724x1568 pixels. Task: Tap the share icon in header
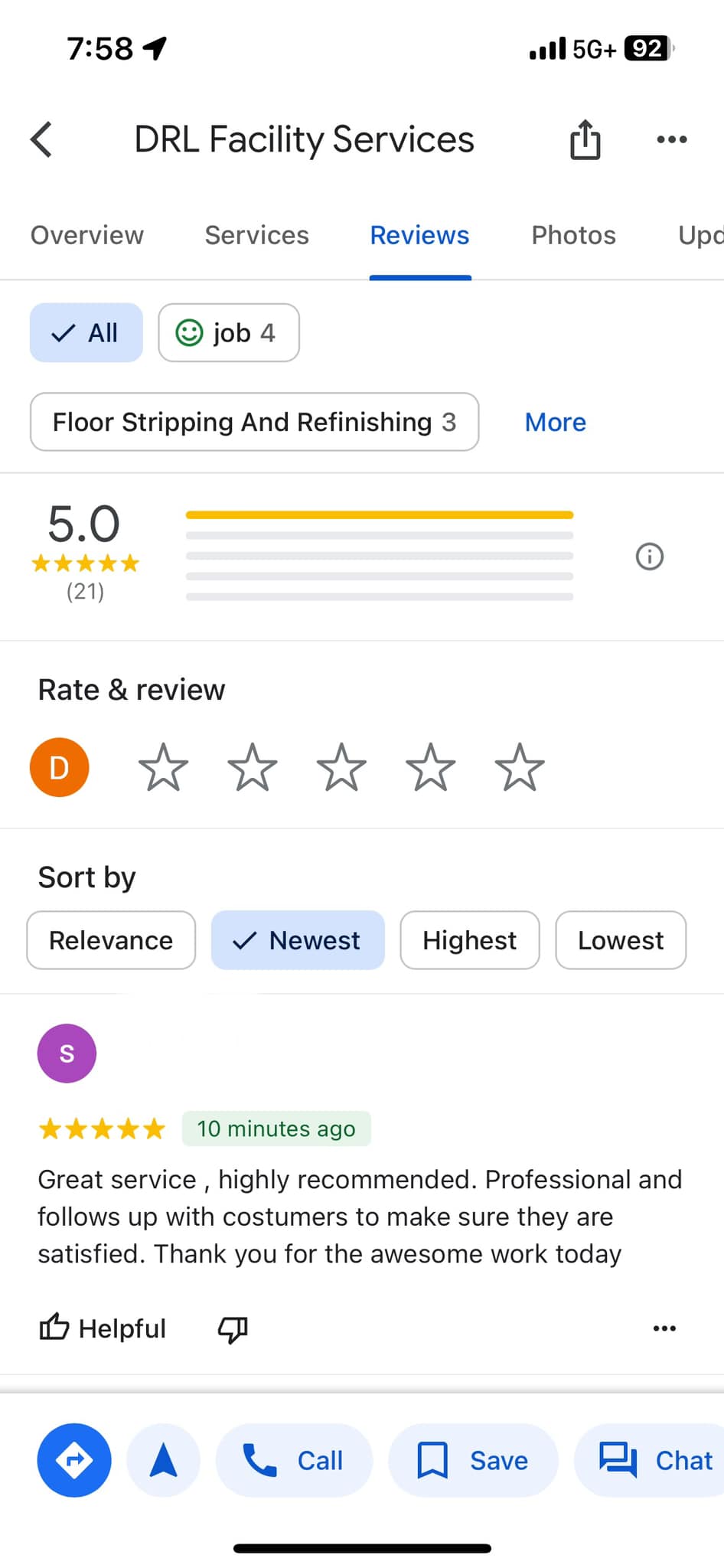coord(585,139)
